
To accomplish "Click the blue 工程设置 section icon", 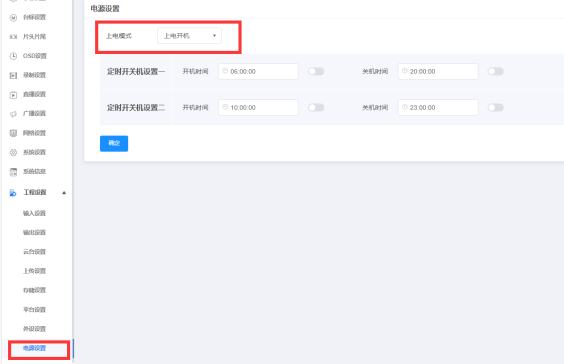I will tap(13, 193).
